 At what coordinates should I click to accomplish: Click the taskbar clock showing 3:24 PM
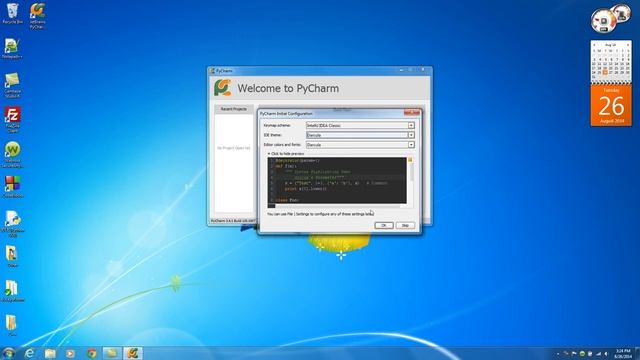point(622,353)
